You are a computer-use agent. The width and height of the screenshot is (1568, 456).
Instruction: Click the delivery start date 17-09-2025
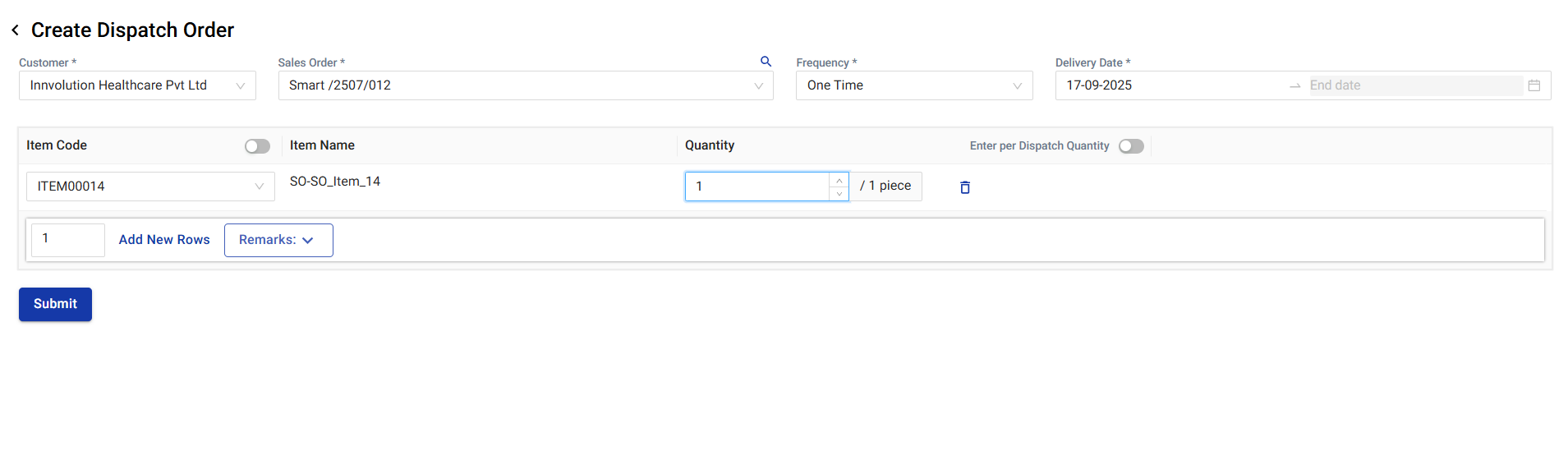pyautogui.click(x=1099, y=85)
